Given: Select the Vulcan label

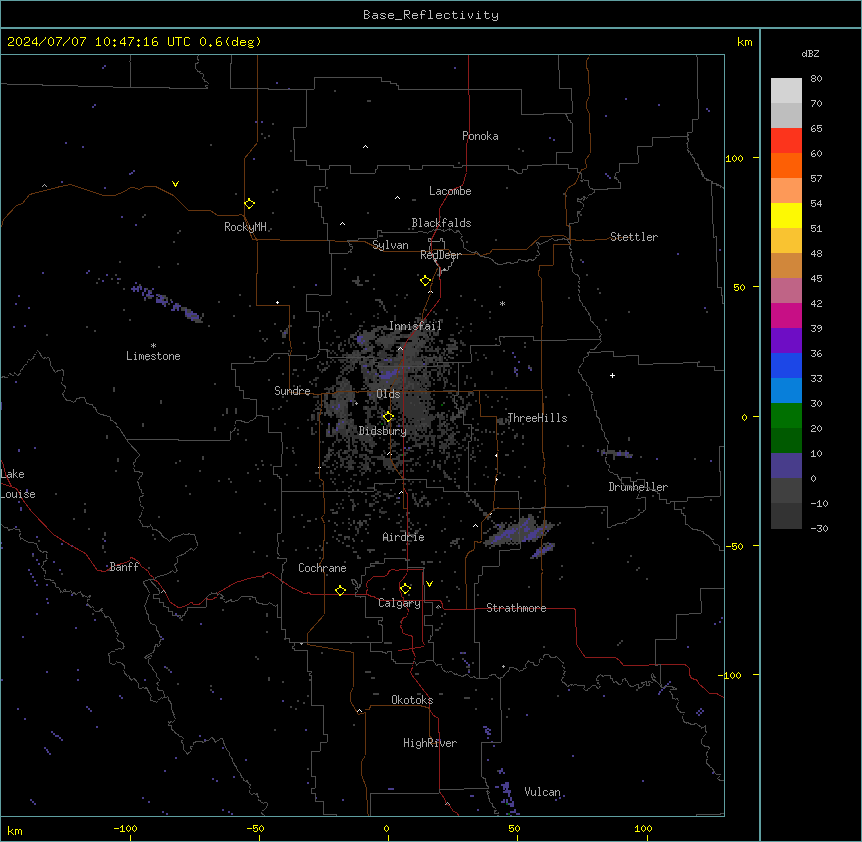Looking at the screenshot, I should pyautogui.click(x=542, y=792).
